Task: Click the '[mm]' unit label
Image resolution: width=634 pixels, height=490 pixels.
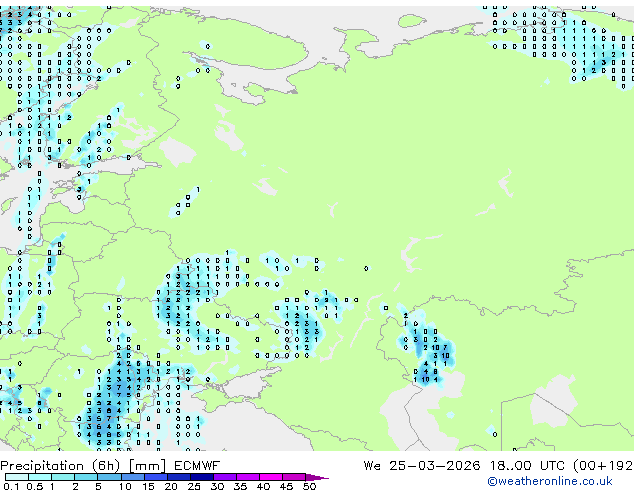Action: click(x=147, y=466)
